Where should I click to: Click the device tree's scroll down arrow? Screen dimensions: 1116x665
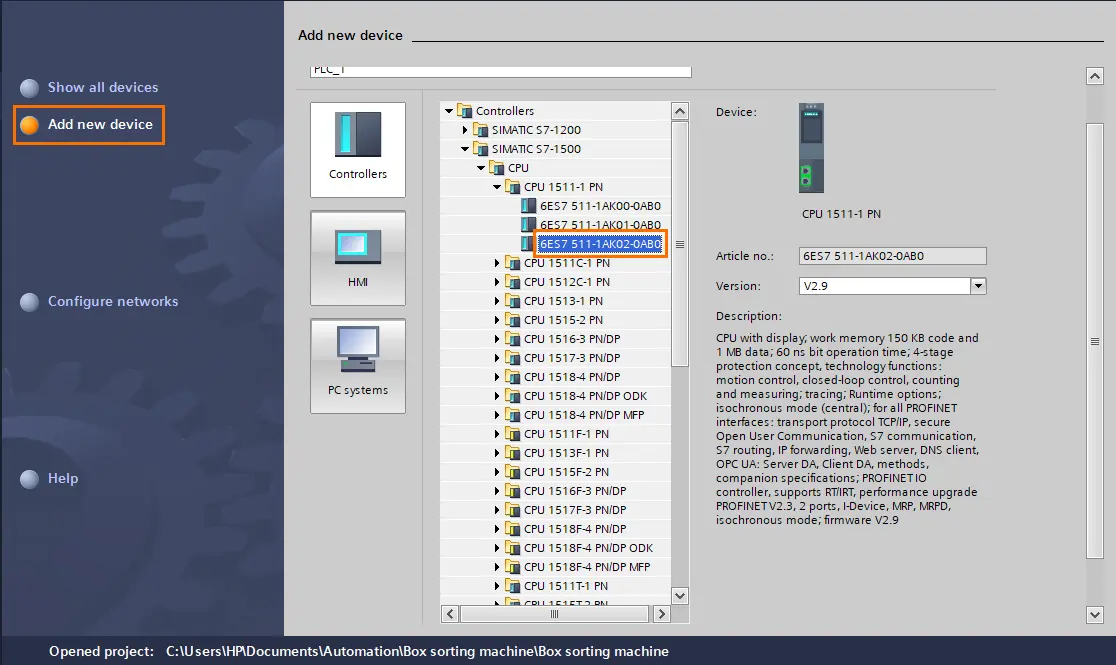[x=680, y=596]
